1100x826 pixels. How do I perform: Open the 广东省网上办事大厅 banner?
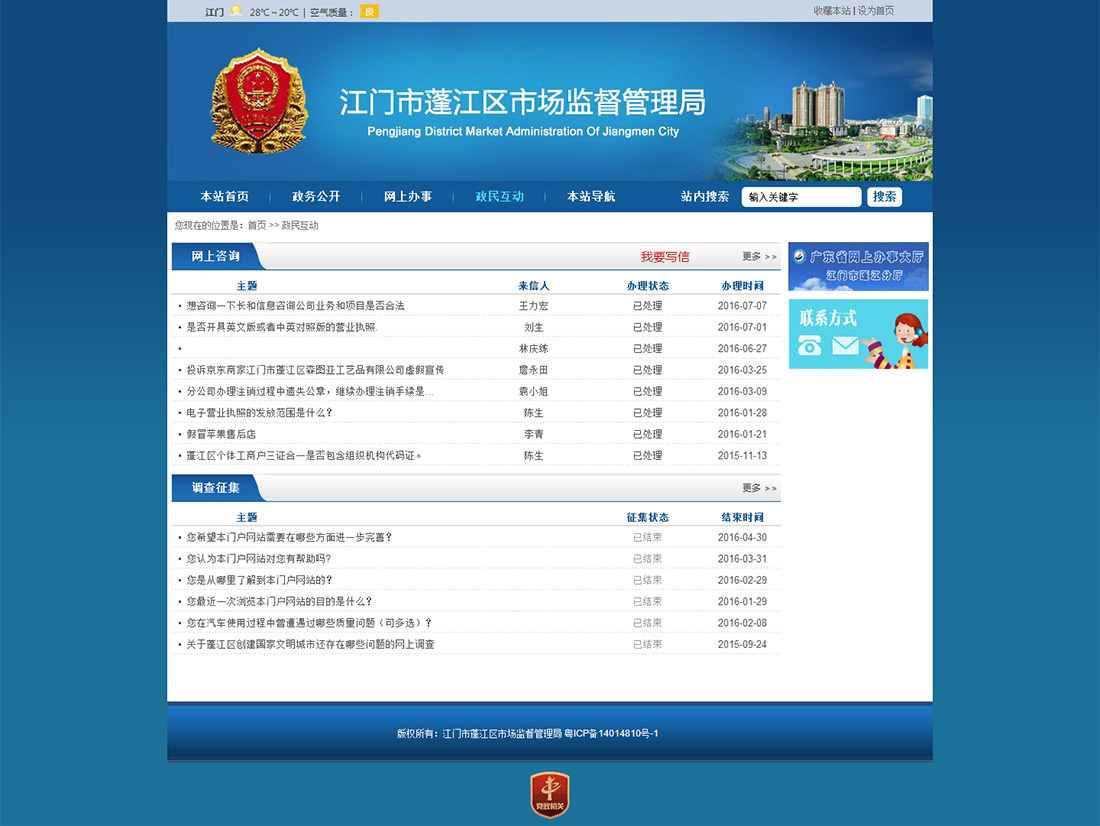point(858,266)
